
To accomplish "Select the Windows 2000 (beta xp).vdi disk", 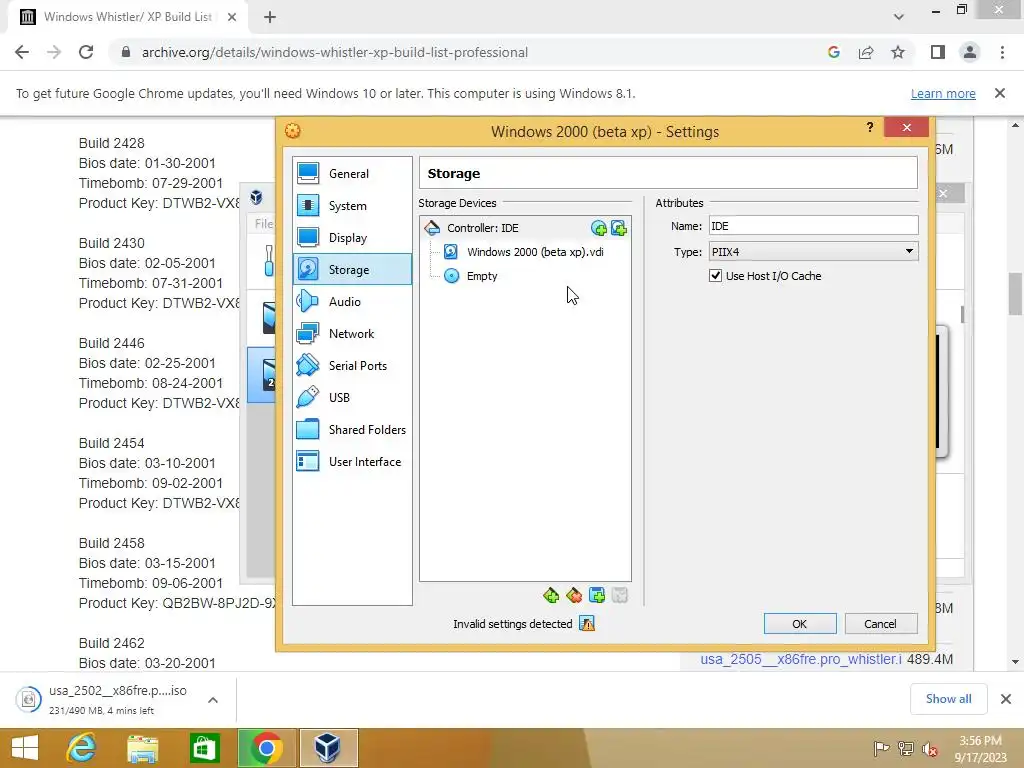I will [x=535, y=252].
